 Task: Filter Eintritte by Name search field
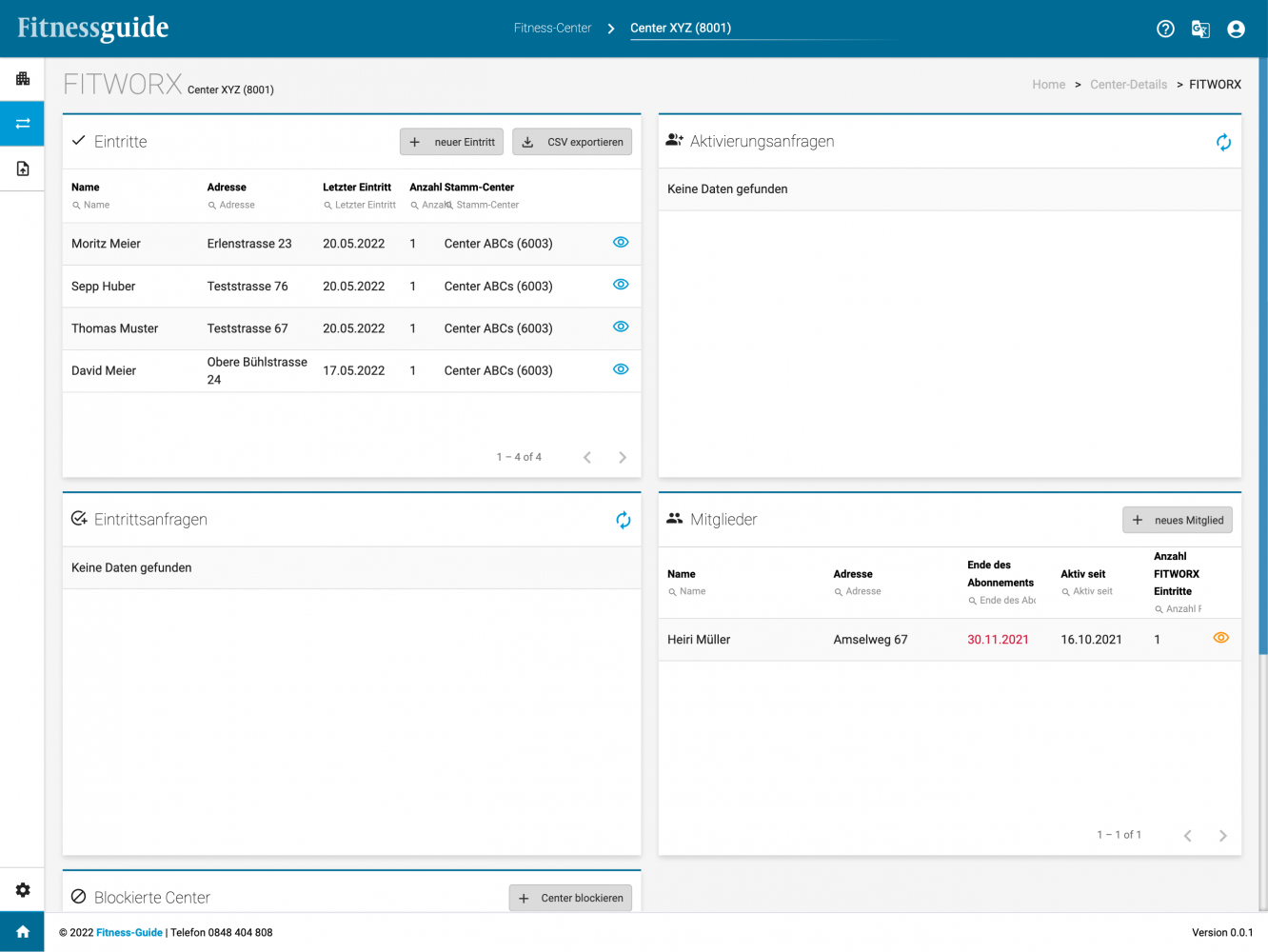pos(96,205)
